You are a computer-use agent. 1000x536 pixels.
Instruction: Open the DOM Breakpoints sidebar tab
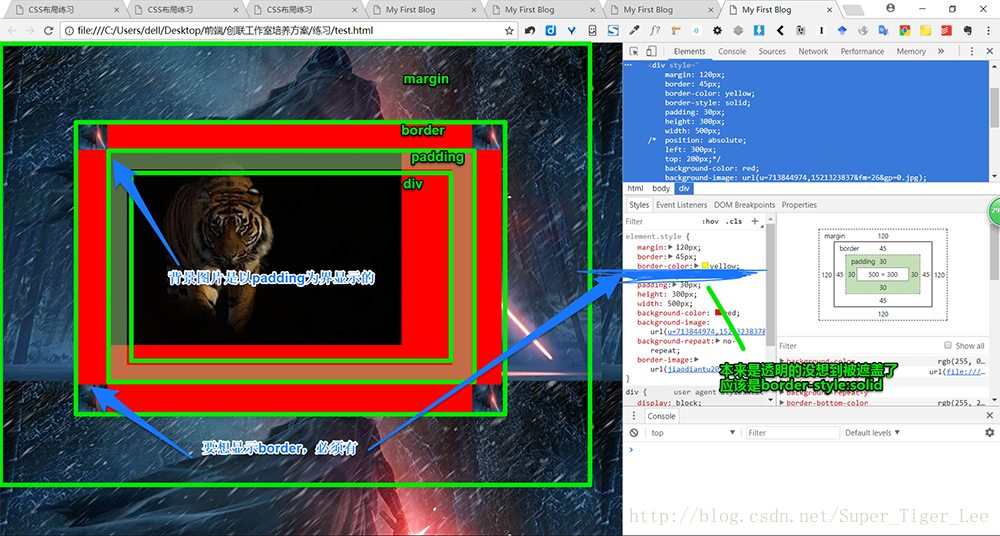[x=744, y=205]
